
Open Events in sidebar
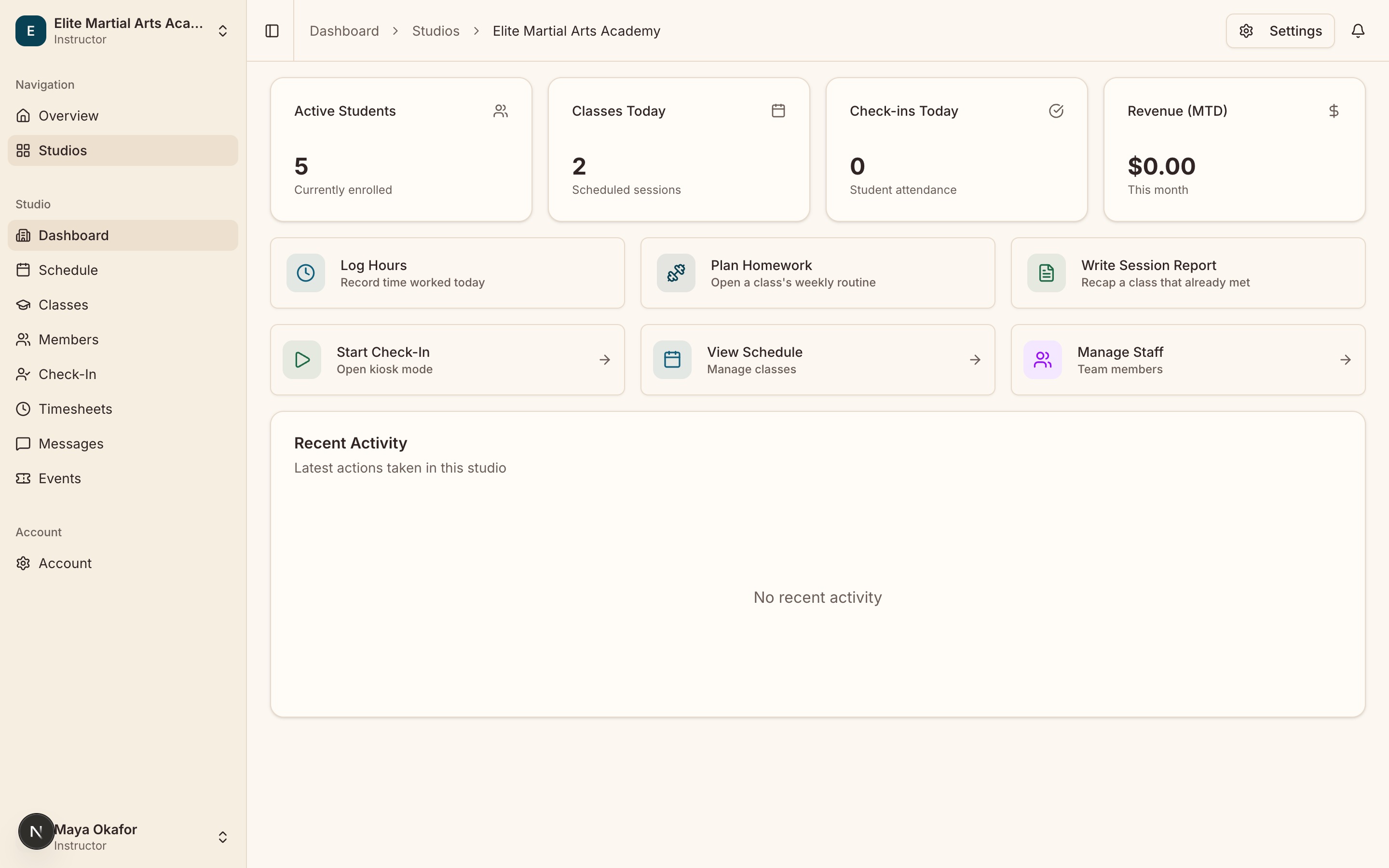coord(123,478)
